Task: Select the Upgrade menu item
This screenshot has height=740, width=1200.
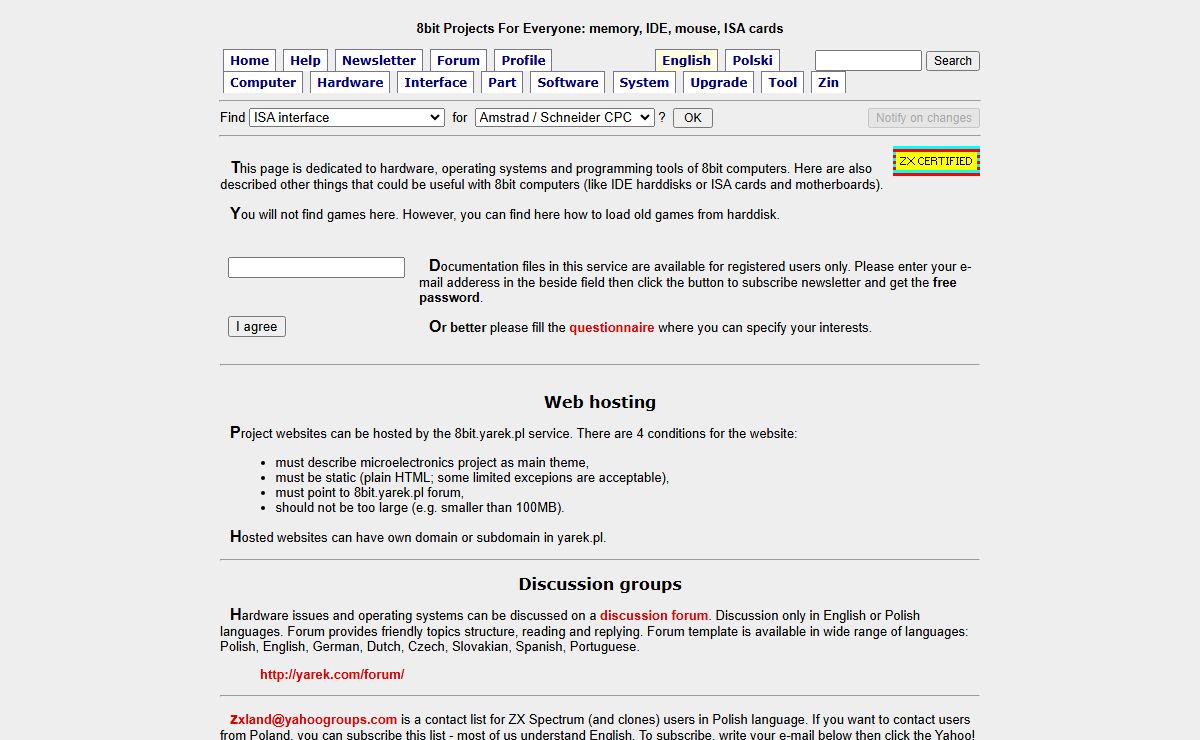Action: point(718,83)
